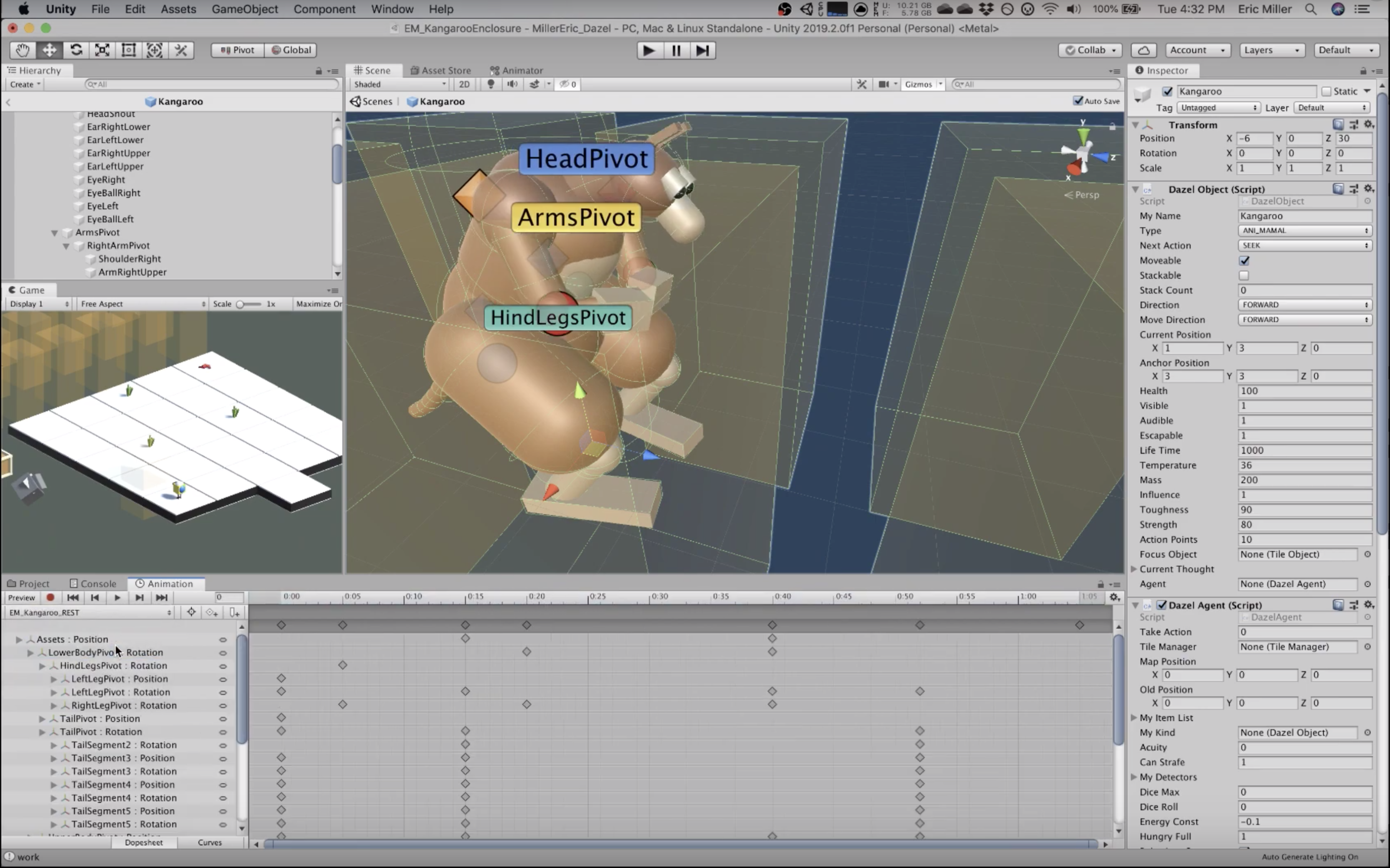Open the Next Action SEEK dropdown

click(1304, 246)
